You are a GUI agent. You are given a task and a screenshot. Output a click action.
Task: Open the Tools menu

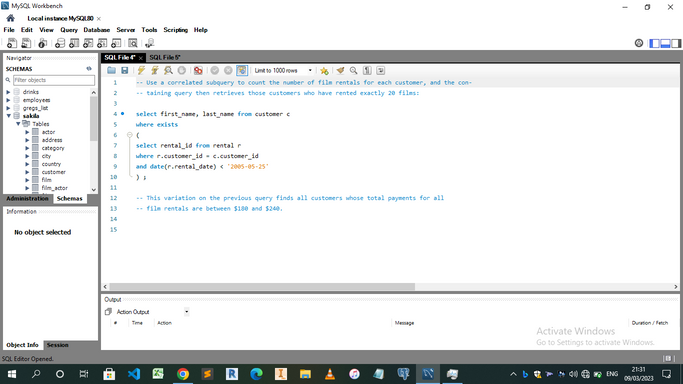(x=149, y=30)
